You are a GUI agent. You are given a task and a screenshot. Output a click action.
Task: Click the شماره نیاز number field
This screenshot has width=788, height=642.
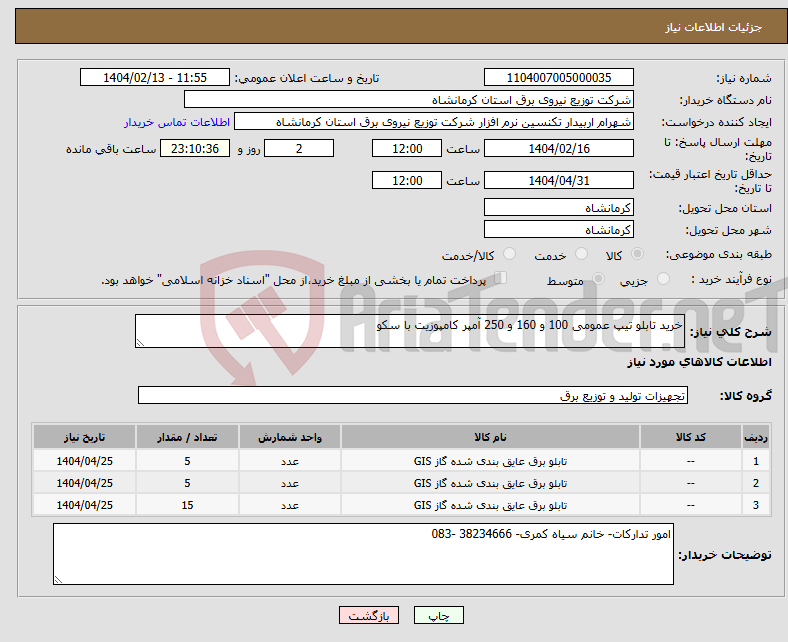pyautogui.click(x=558, y=78)
